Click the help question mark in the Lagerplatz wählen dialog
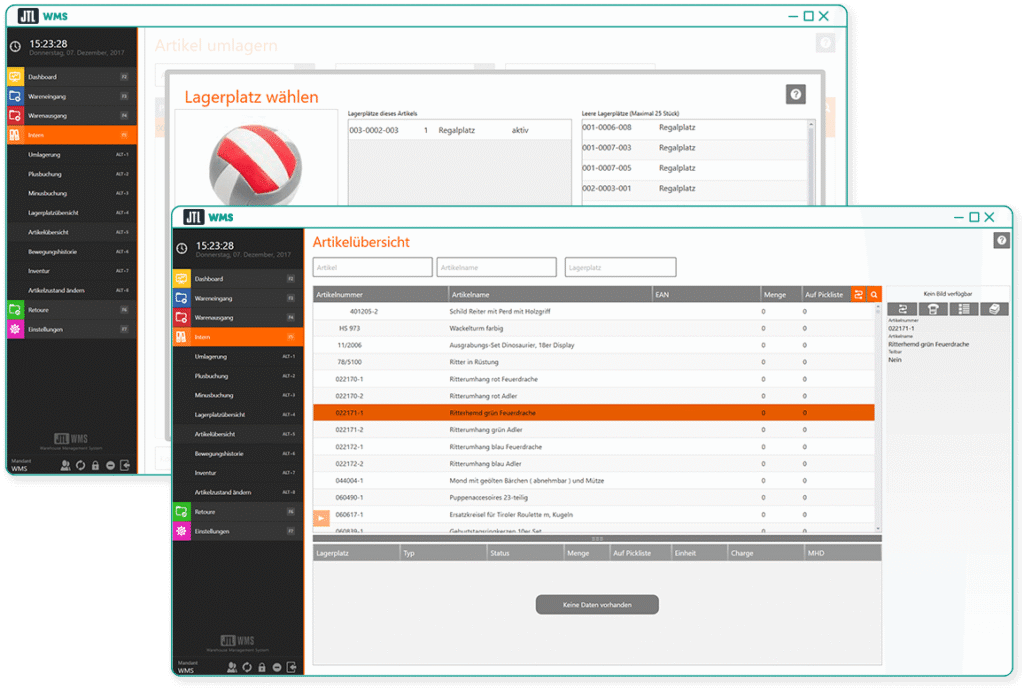Image resolution: width=1024 pixels, height=689 pixels. [x=795, y=94]
